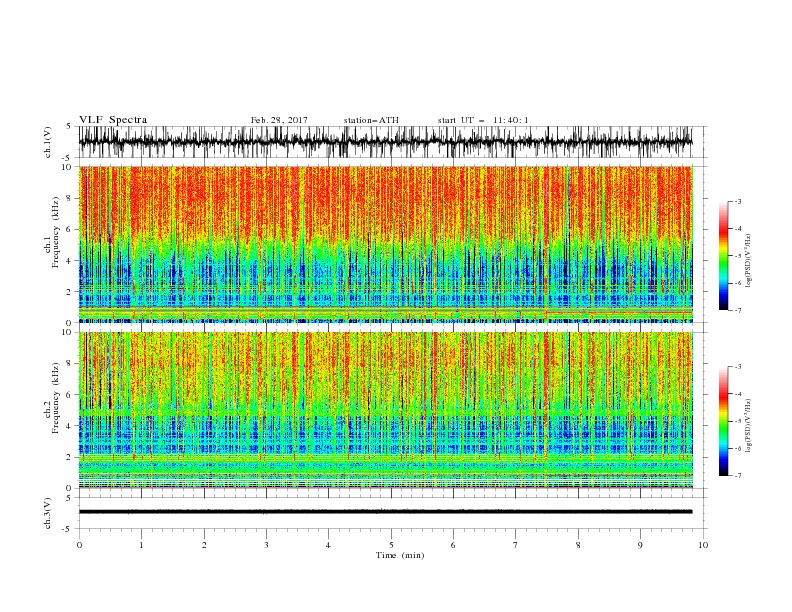The width and height of the screenshot is (792, 612).
Task: Click the ch.3 flat waveform trace
Action: point(385,512)
